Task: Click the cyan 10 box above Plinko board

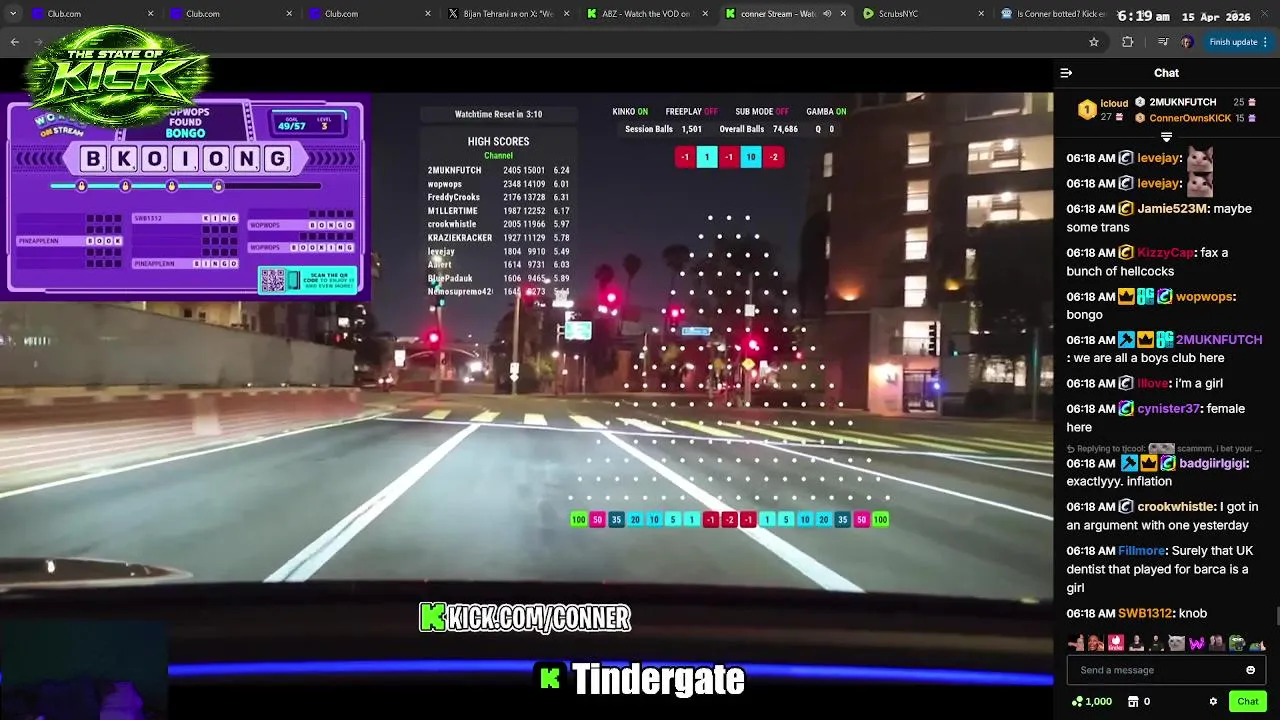Action: click(751, 157)
